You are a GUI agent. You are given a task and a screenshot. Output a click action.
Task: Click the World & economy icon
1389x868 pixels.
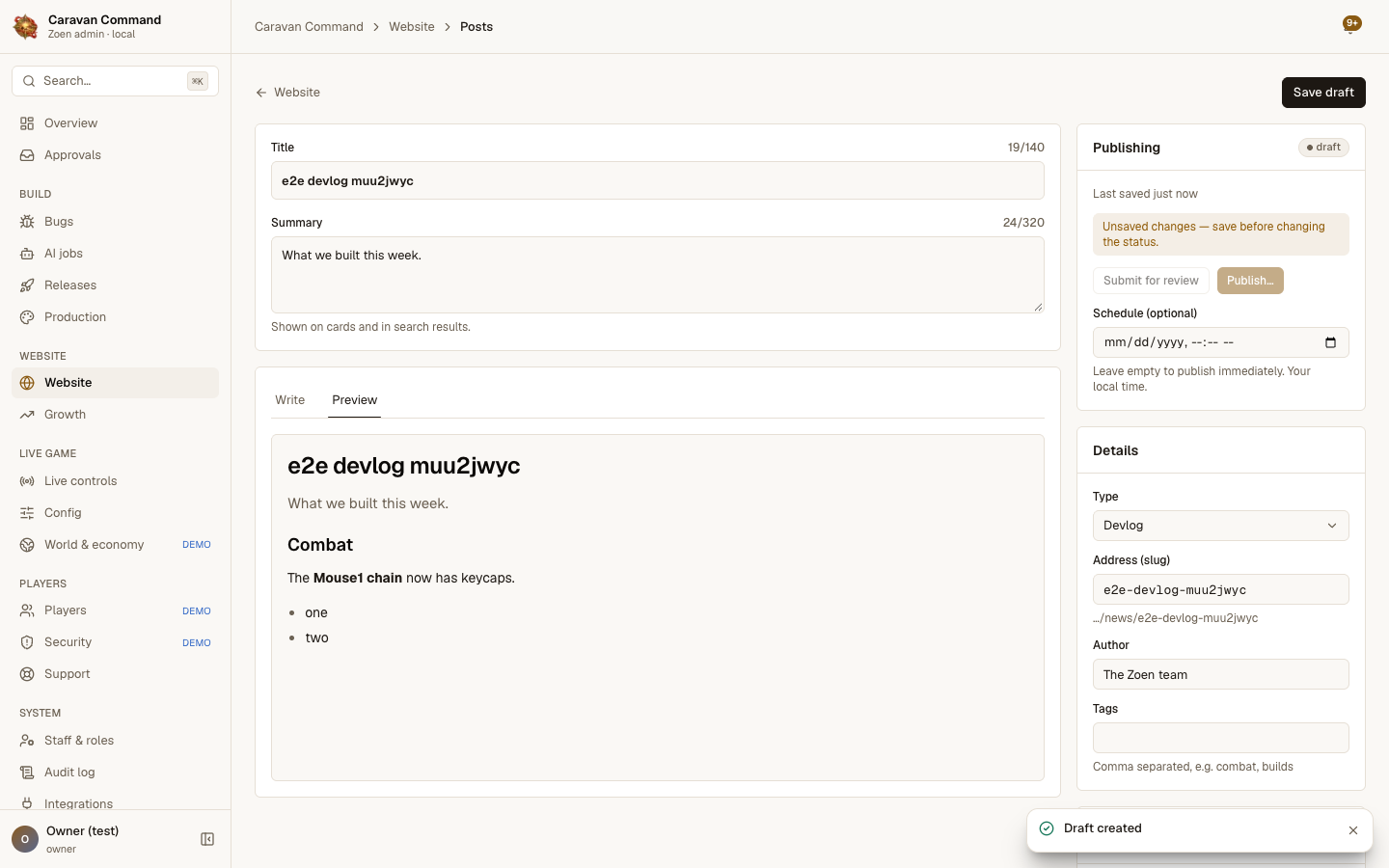coord(27,545)
